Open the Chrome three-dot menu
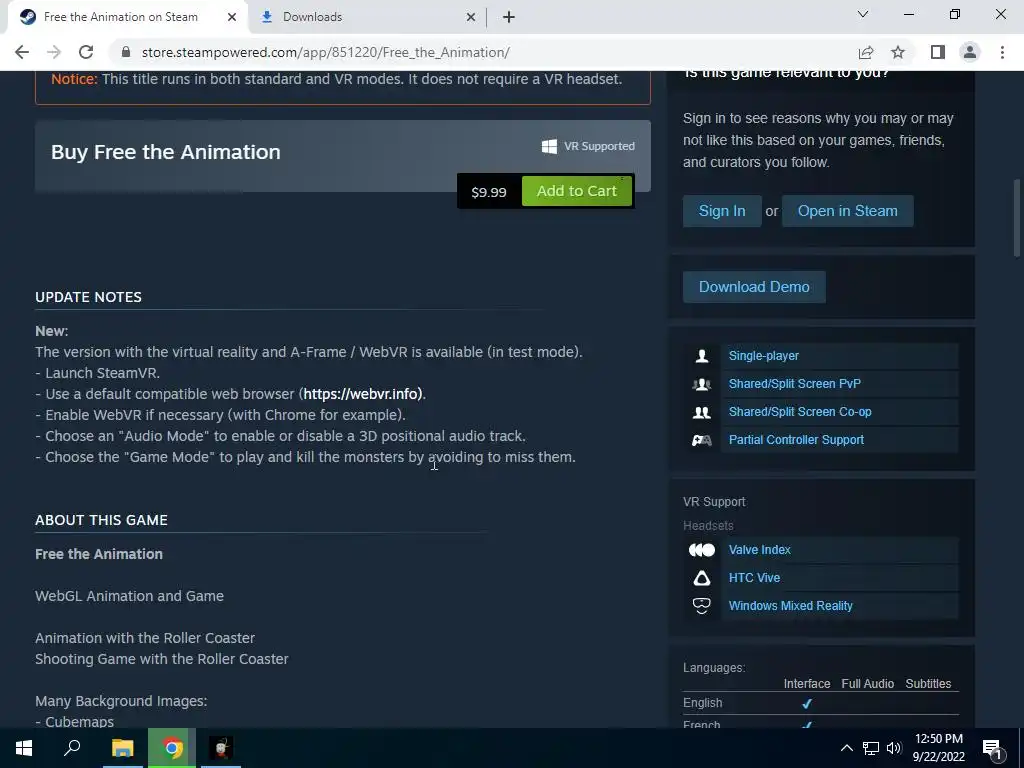Viewport: 1024px width, 768px height. pyautogui.click(x=1002, y=52)
